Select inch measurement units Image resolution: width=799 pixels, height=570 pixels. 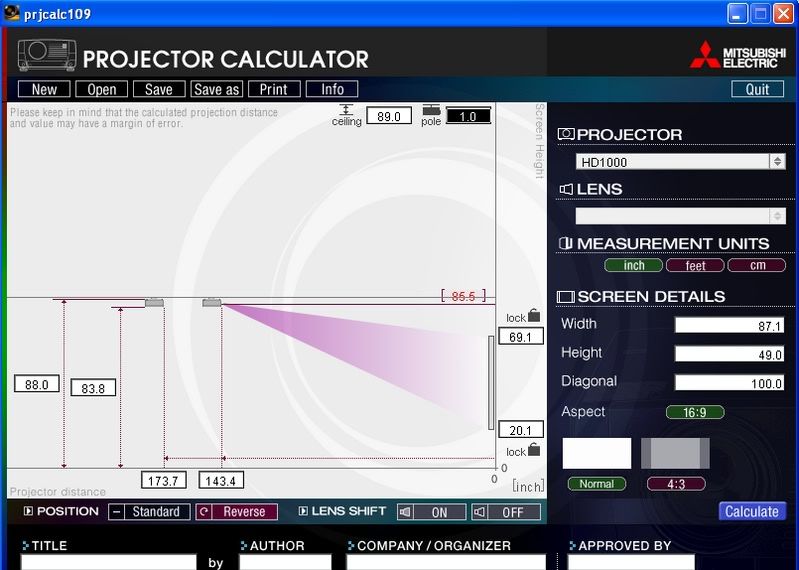click(633, 265)
